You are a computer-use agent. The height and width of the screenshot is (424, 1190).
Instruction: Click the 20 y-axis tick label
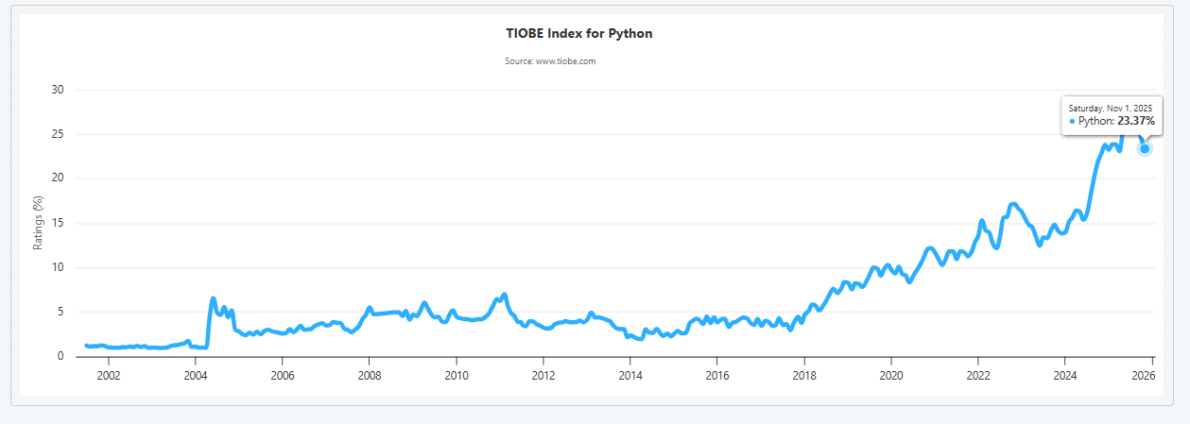(x=58, y=179)
